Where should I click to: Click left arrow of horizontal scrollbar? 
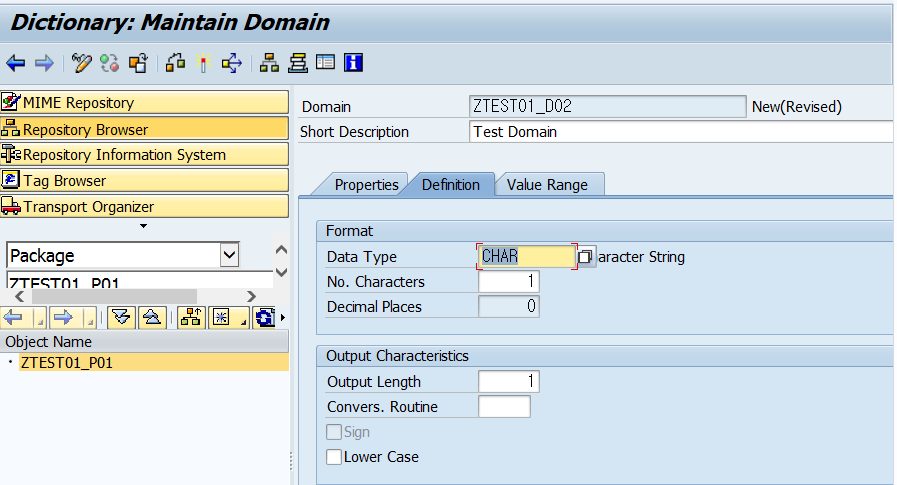coord(20,296)
